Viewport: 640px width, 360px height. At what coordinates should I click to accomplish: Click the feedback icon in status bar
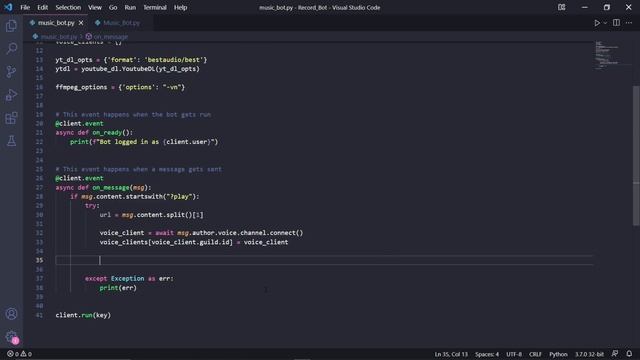[615, 354]
